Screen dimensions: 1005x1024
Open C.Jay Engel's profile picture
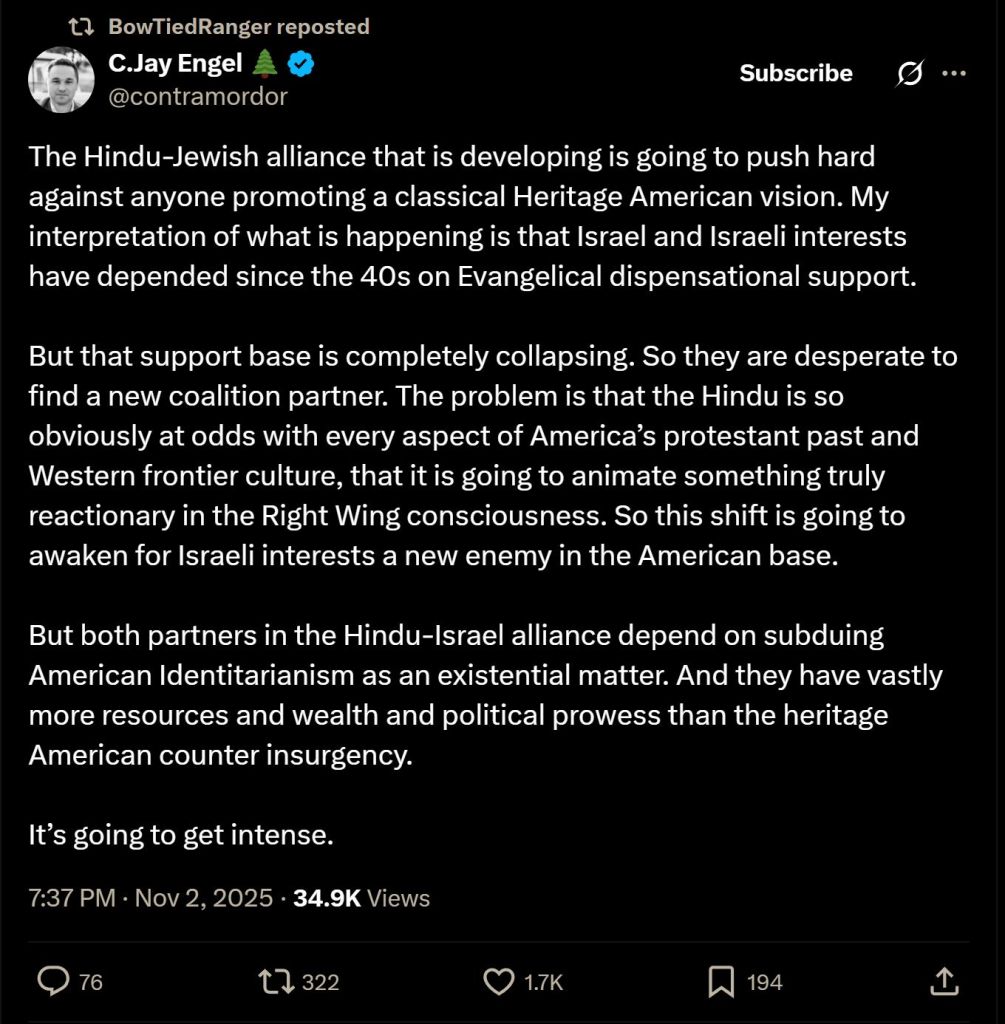pos(61,80)
